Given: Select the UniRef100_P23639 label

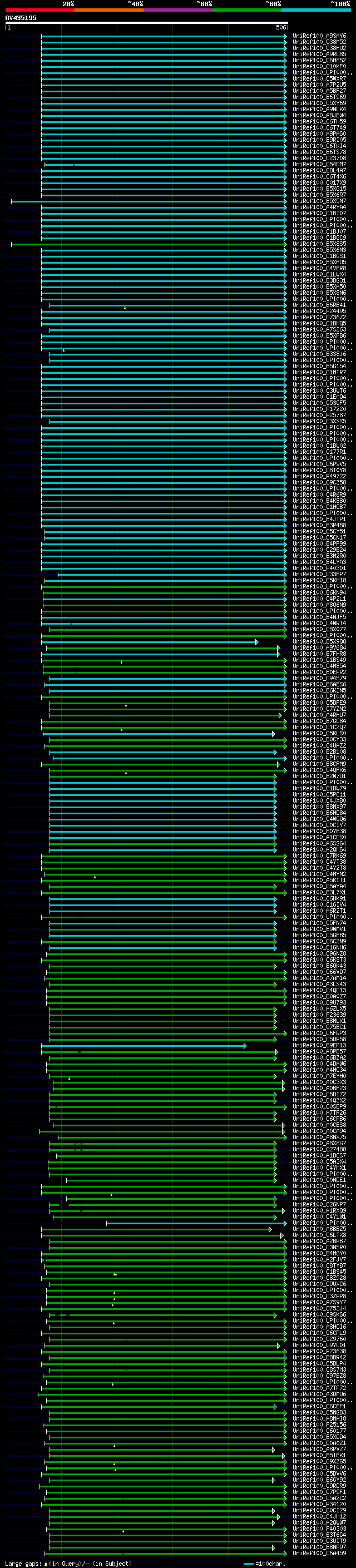Looking at the screenshot, I should [319, 1015].
